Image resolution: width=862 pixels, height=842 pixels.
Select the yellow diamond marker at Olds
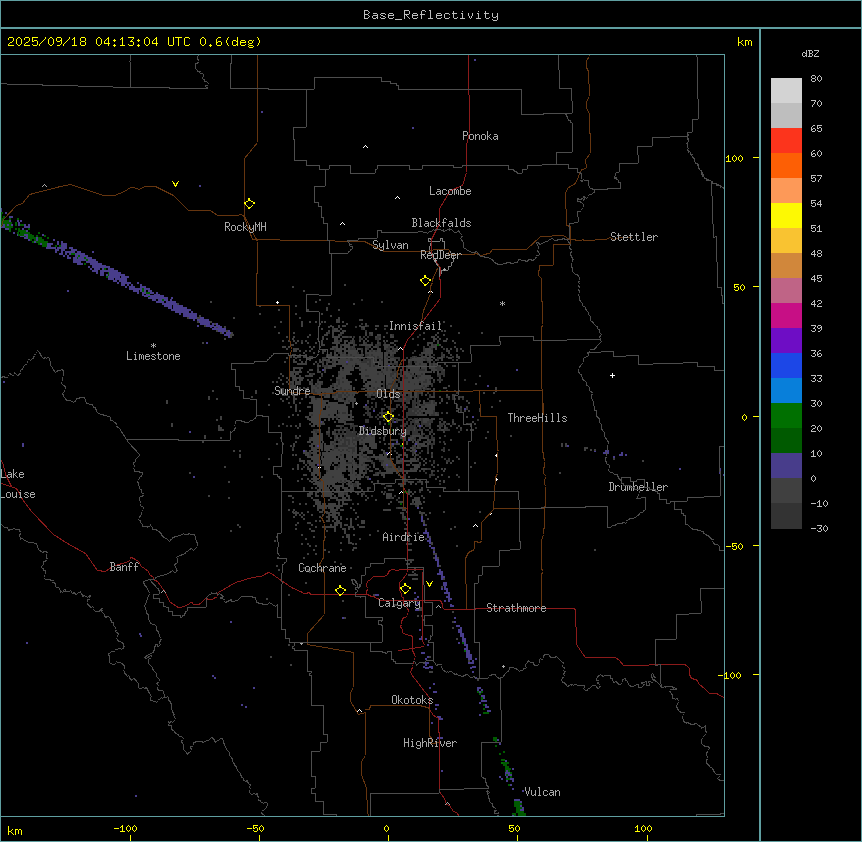(388, 416)
